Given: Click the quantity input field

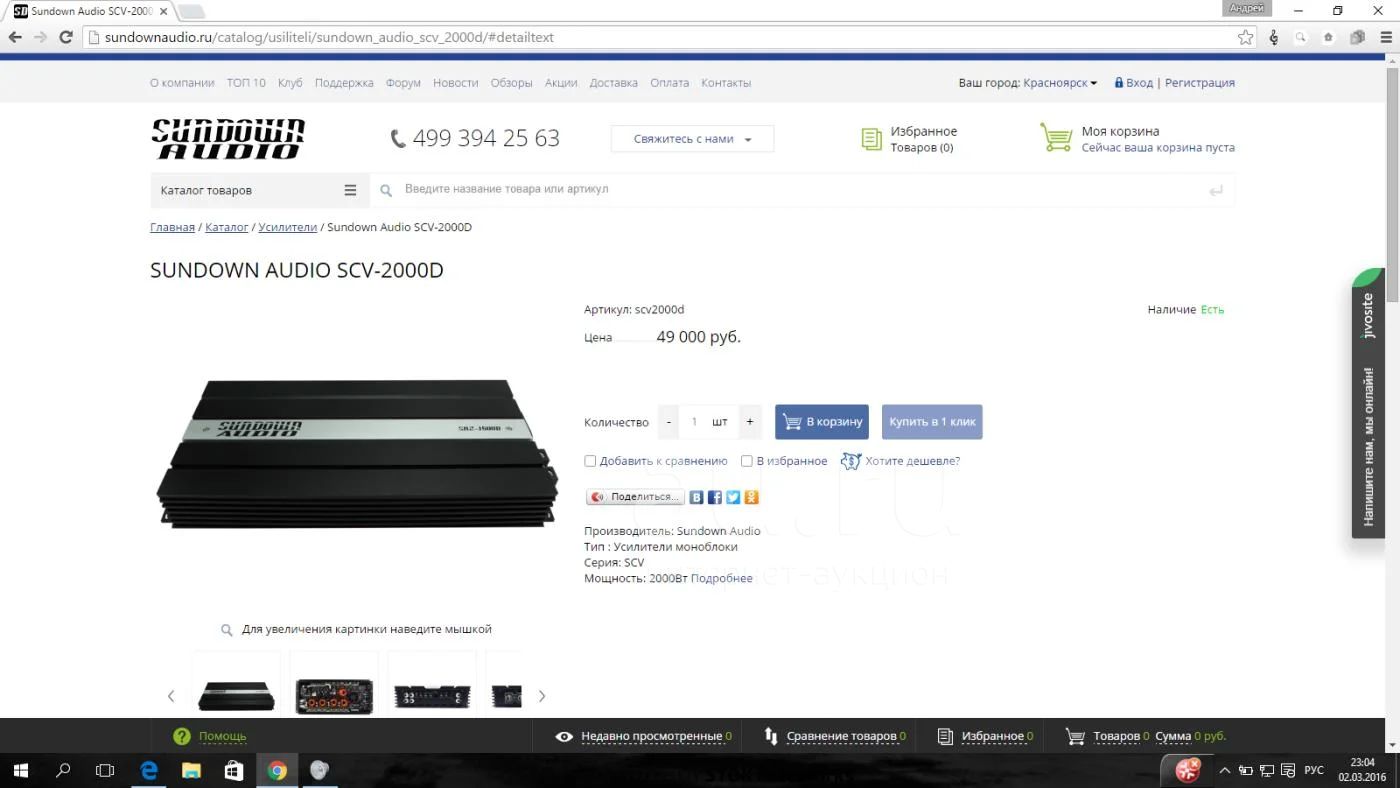Looking at the screenshot, I should point(694,422).
